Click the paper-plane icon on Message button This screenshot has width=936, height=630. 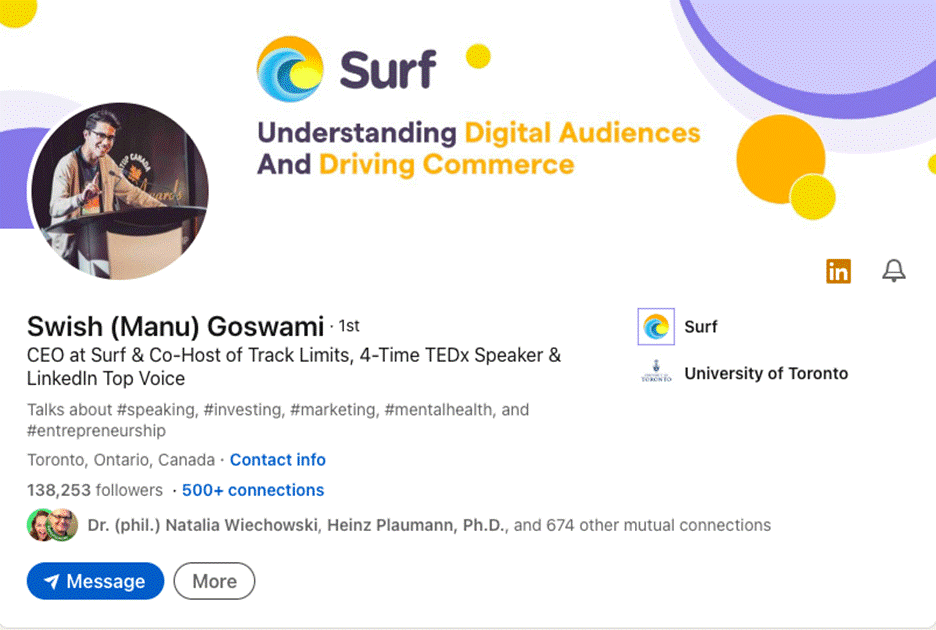coord(52,581)
